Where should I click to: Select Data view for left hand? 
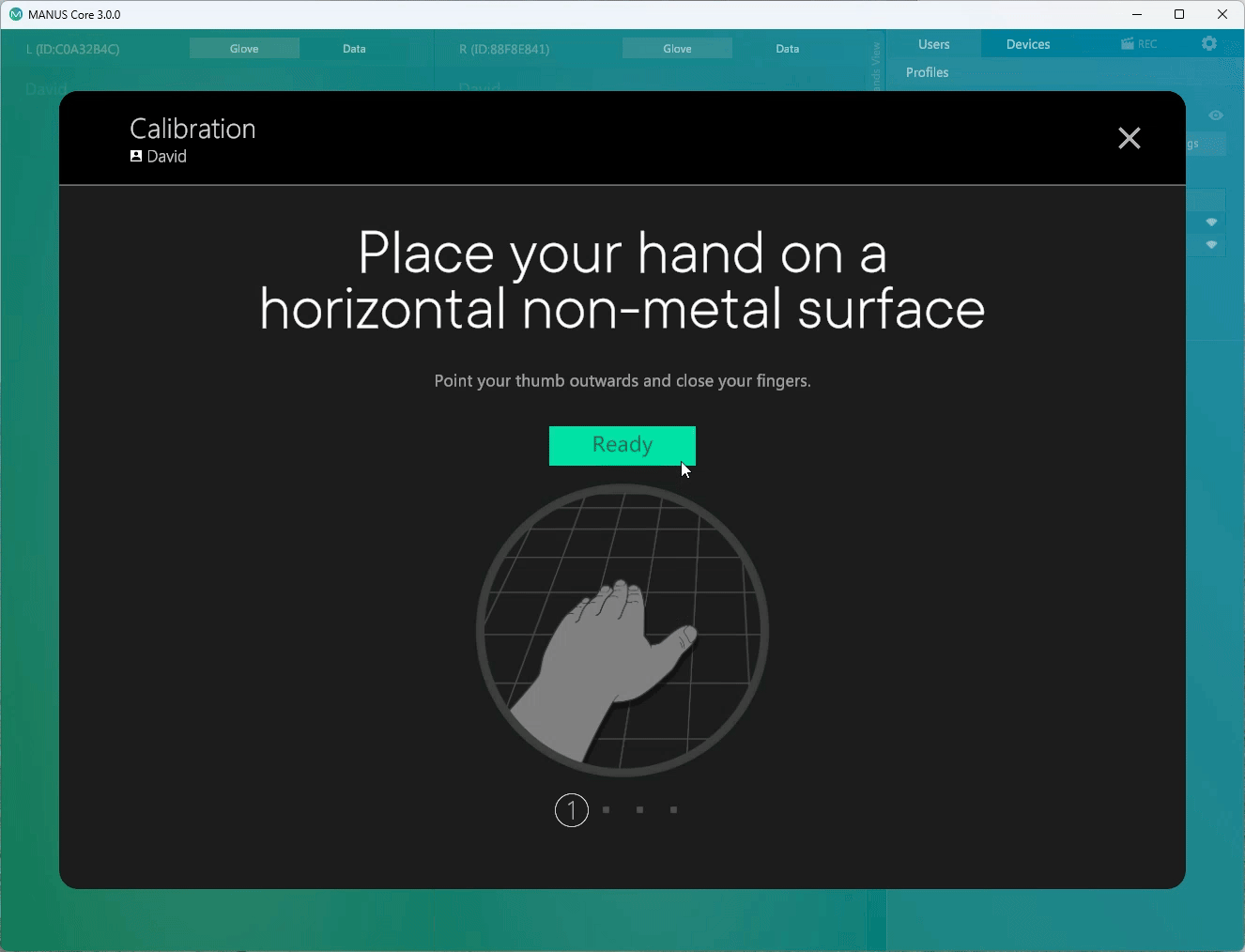tap(354, 49)
